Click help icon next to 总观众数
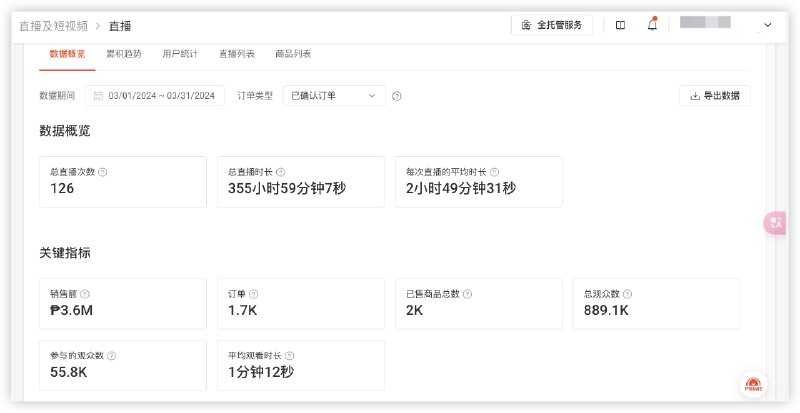Screen dimensions: 800x413 point(628,294)
